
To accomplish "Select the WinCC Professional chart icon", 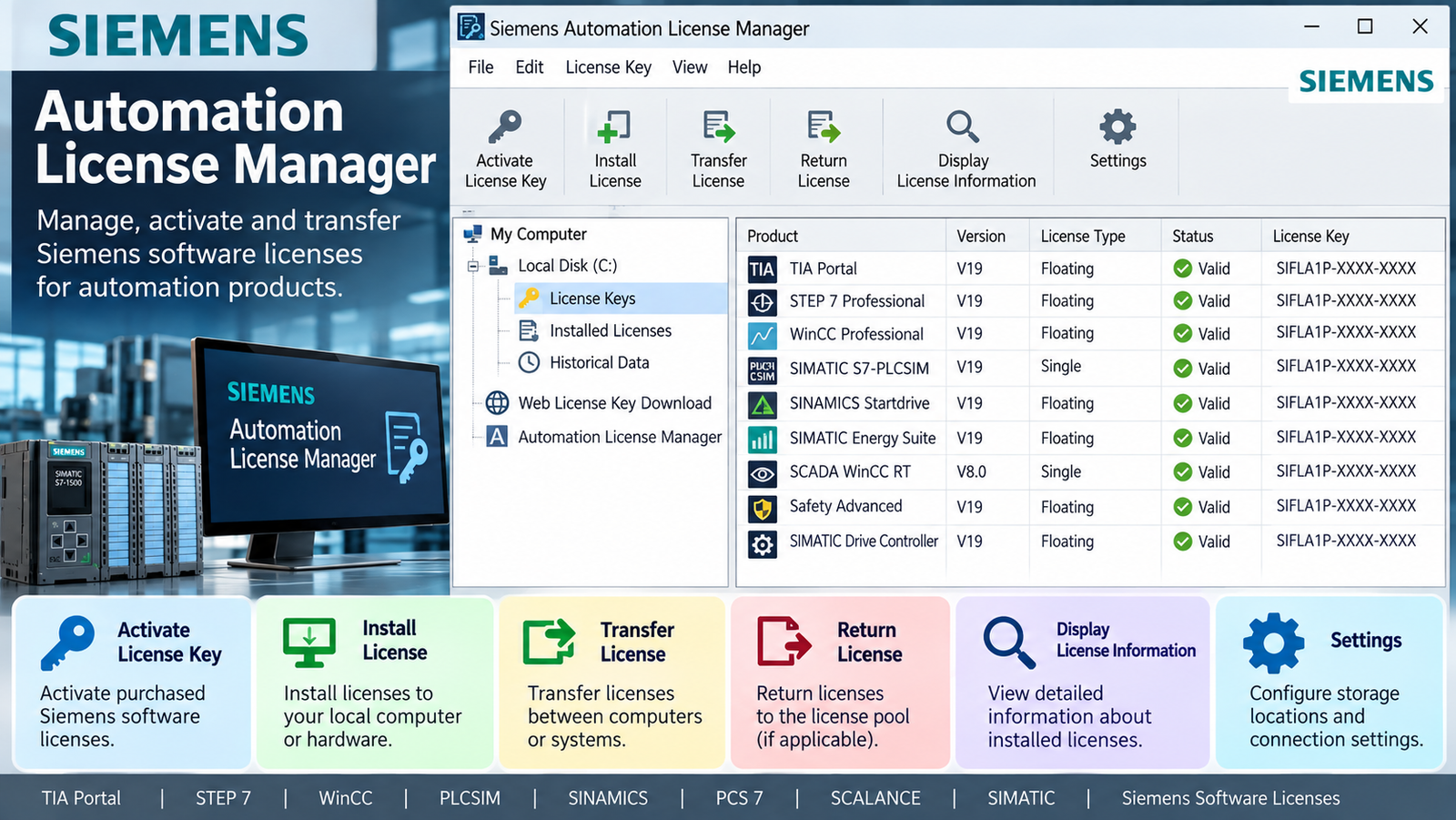I will click(762, 335).
